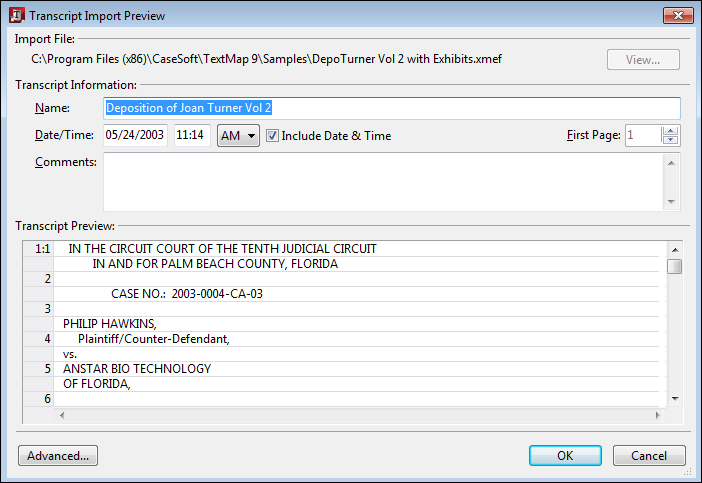This screenshot has height=483, width=702.
Task: Click the View... button for import file
Action: click(643, 60)
